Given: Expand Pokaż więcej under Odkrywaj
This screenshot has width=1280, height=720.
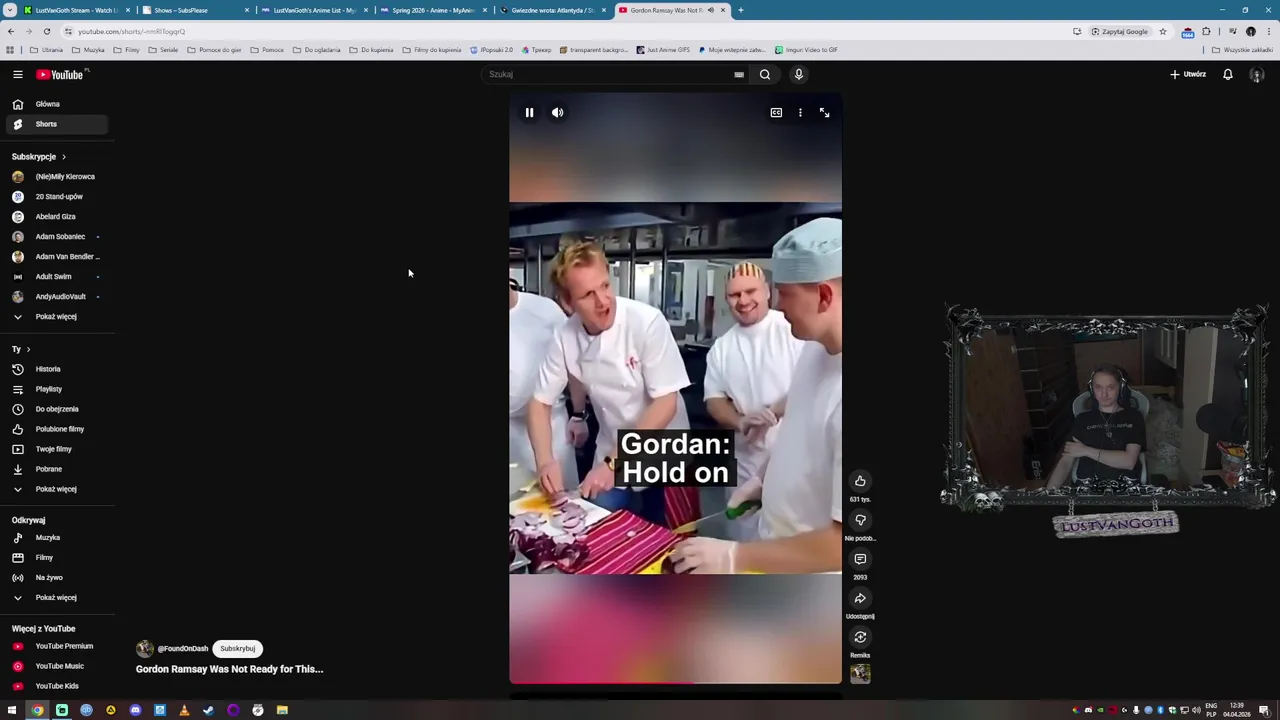Looking at the screenshot, I should point(56,598).
